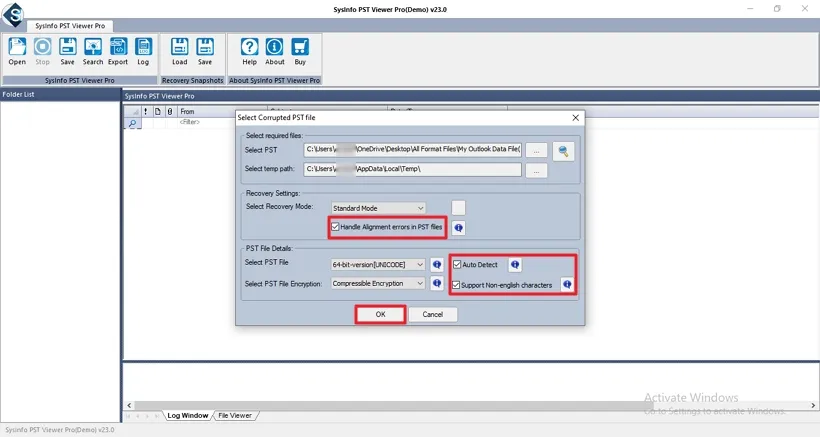Screen dimensions: 820x437
Task: Click the SysInfo application logo
Action: 13,14
